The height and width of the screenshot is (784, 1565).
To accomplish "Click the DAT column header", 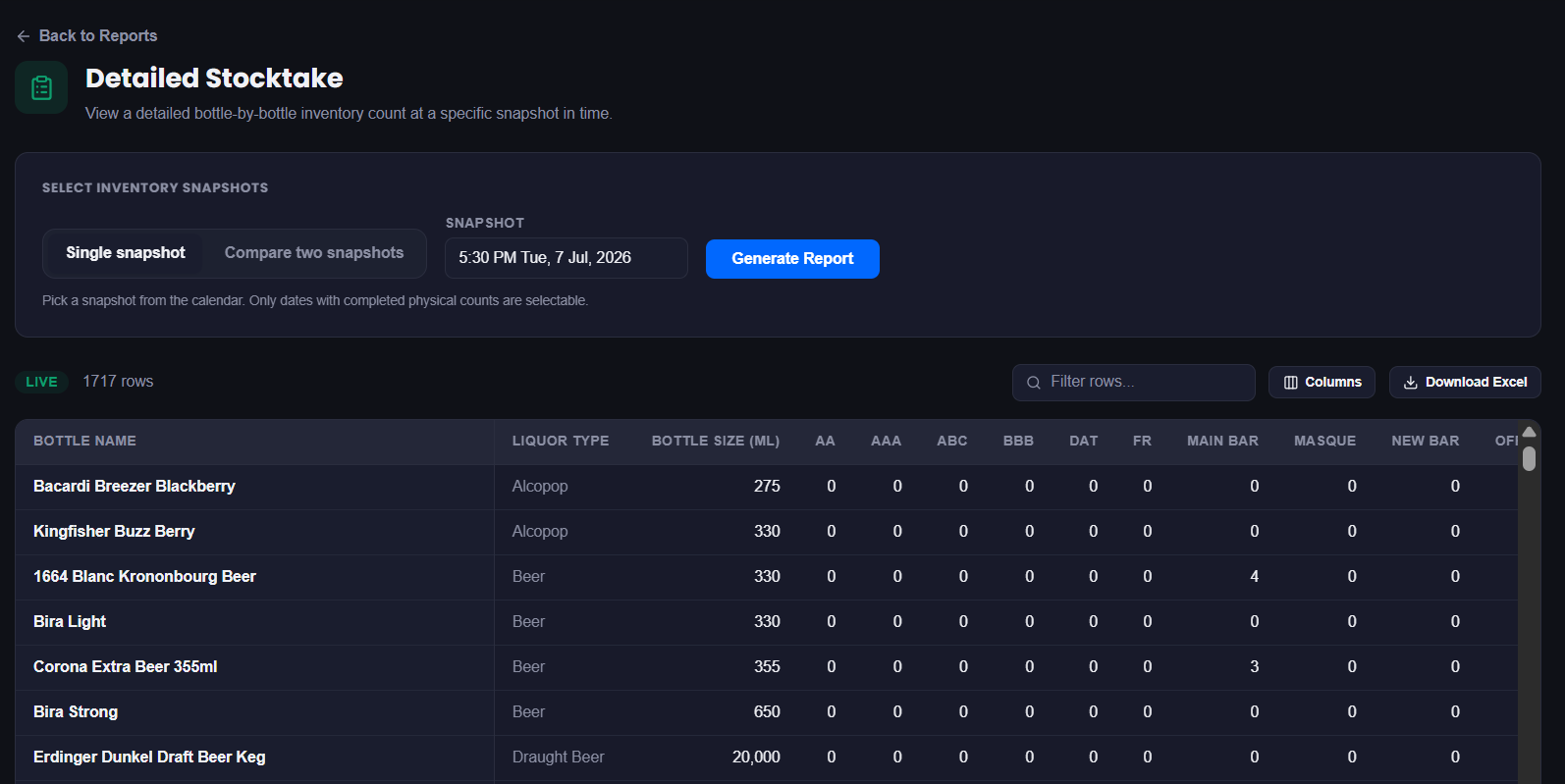I will click(1084, 442).
